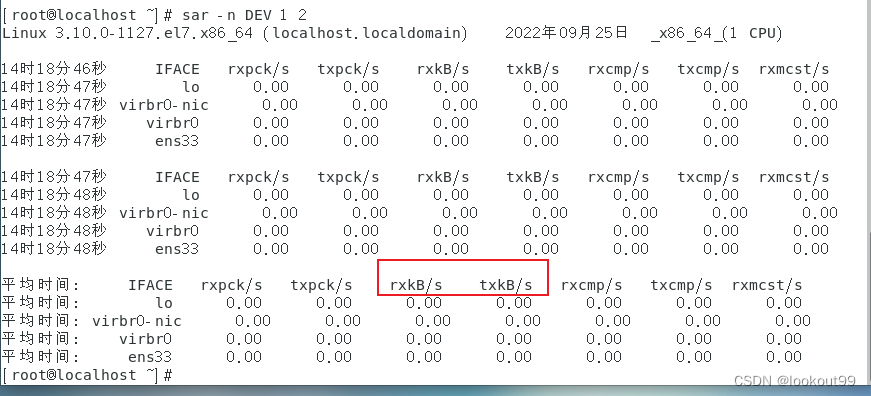Click the 平均时间 lo rxkB/s value
This screenshot has height=396, width=871.
click(x=424, y=303)
